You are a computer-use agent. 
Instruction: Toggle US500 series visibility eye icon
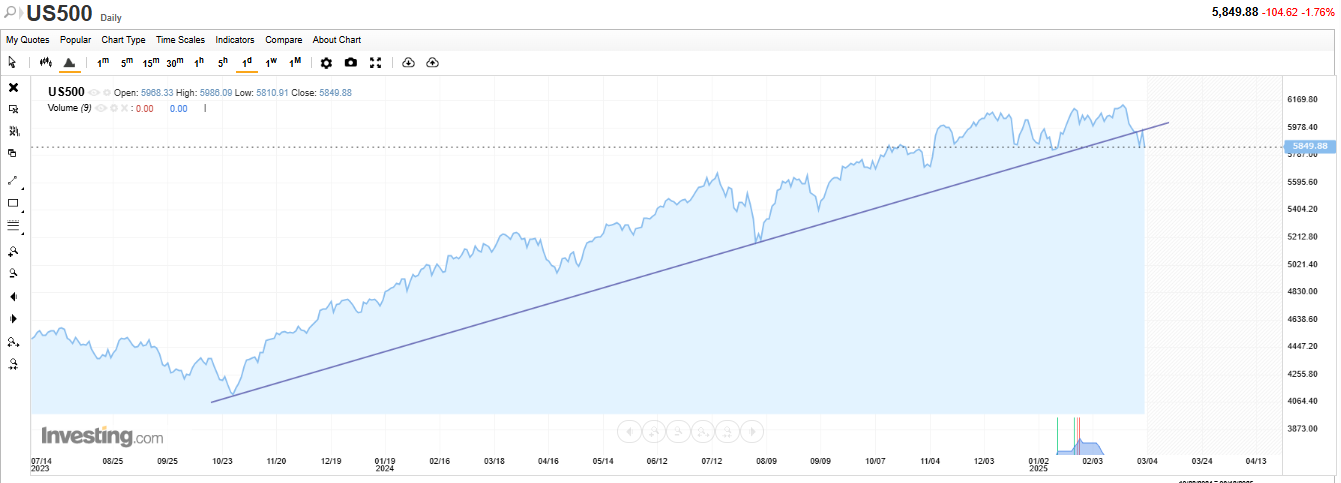pos(94,93)
